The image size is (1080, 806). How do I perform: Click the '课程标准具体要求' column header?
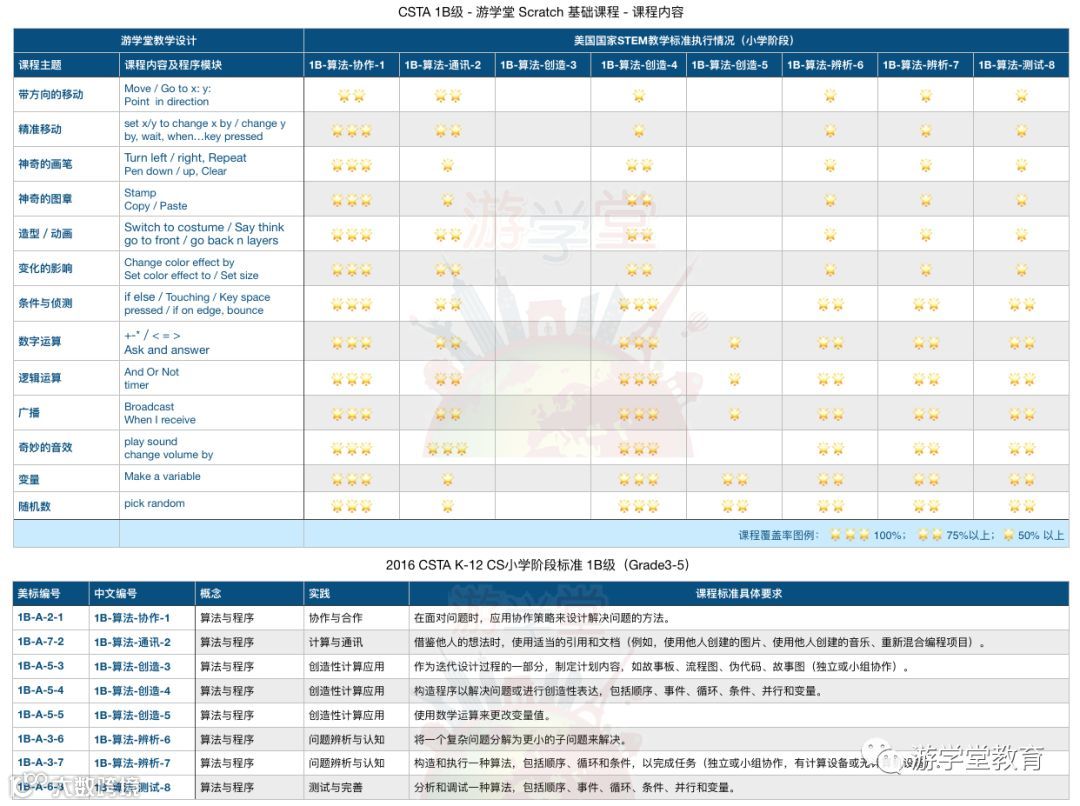click(x=739, y=593)
